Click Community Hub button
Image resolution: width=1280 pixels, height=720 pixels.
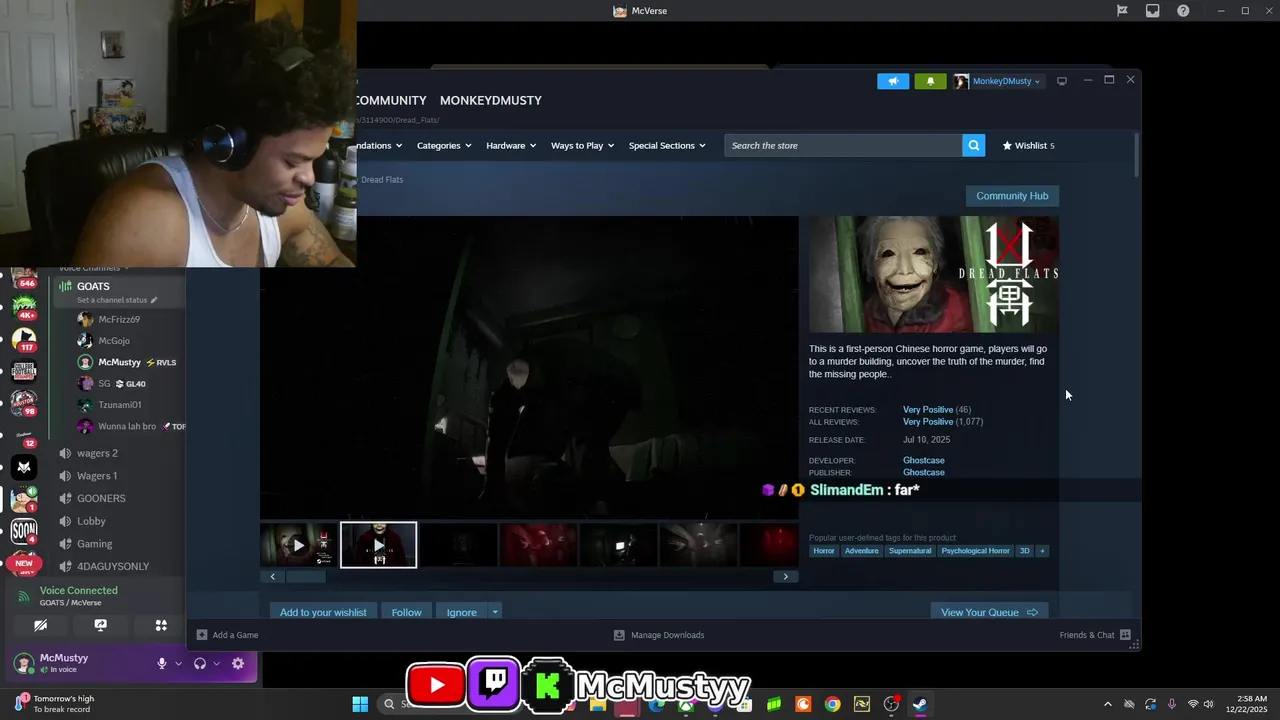point(1012,196)
